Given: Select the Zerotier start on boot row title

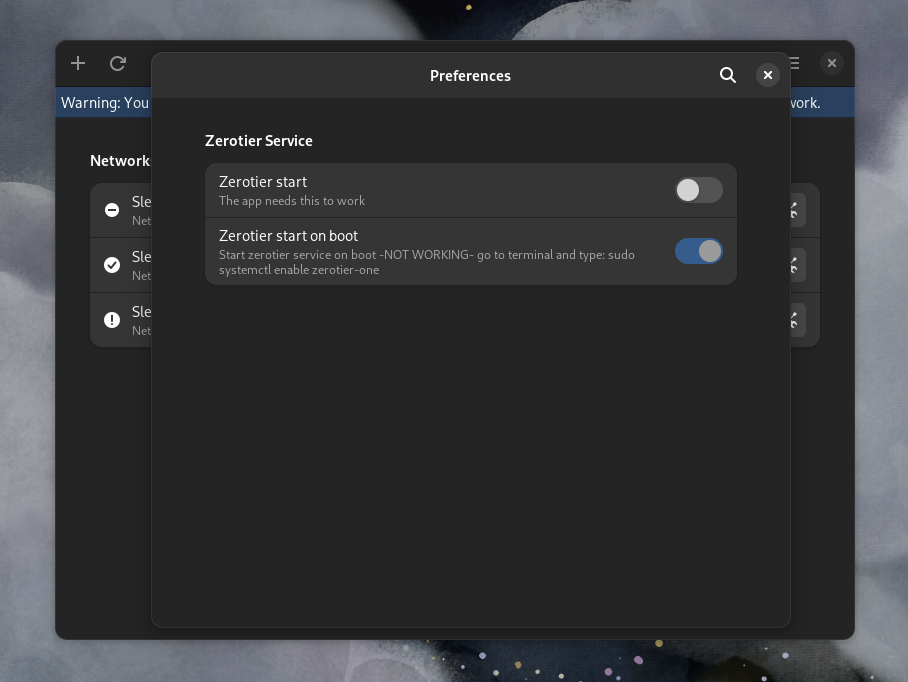Looking at the screenshot, I should click(288, 236).
